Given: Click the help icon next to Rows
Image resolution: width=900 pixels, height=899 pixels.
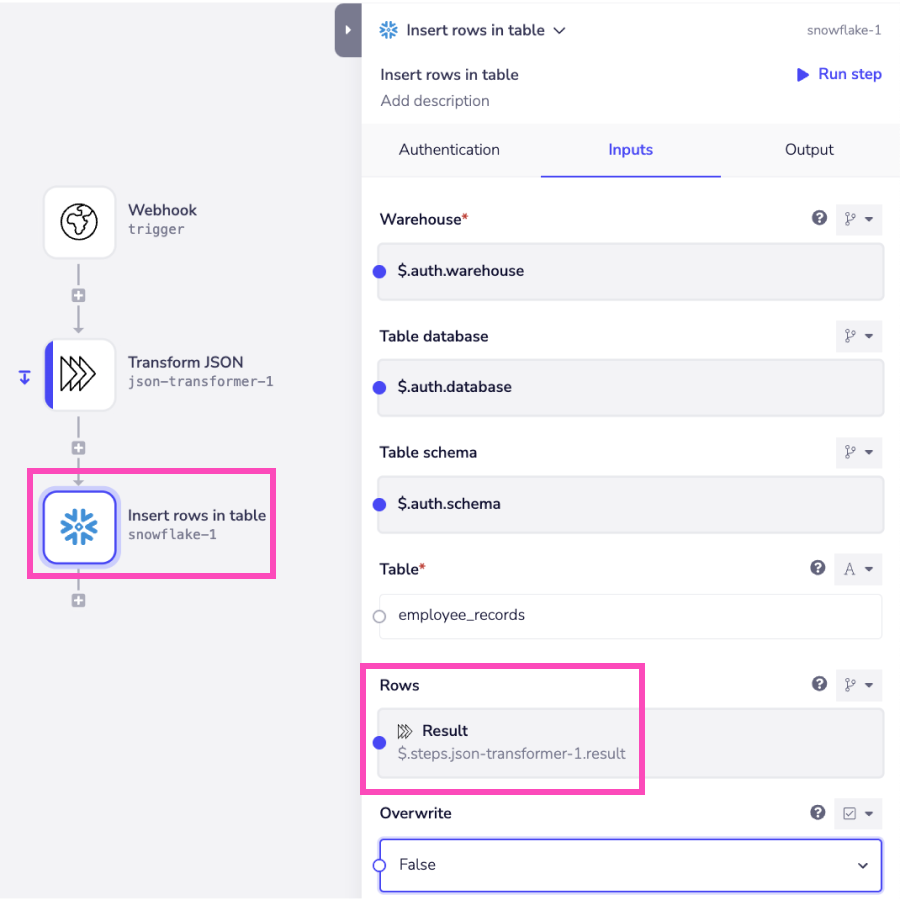Looking at the screenshot, I should click(819, 684).
